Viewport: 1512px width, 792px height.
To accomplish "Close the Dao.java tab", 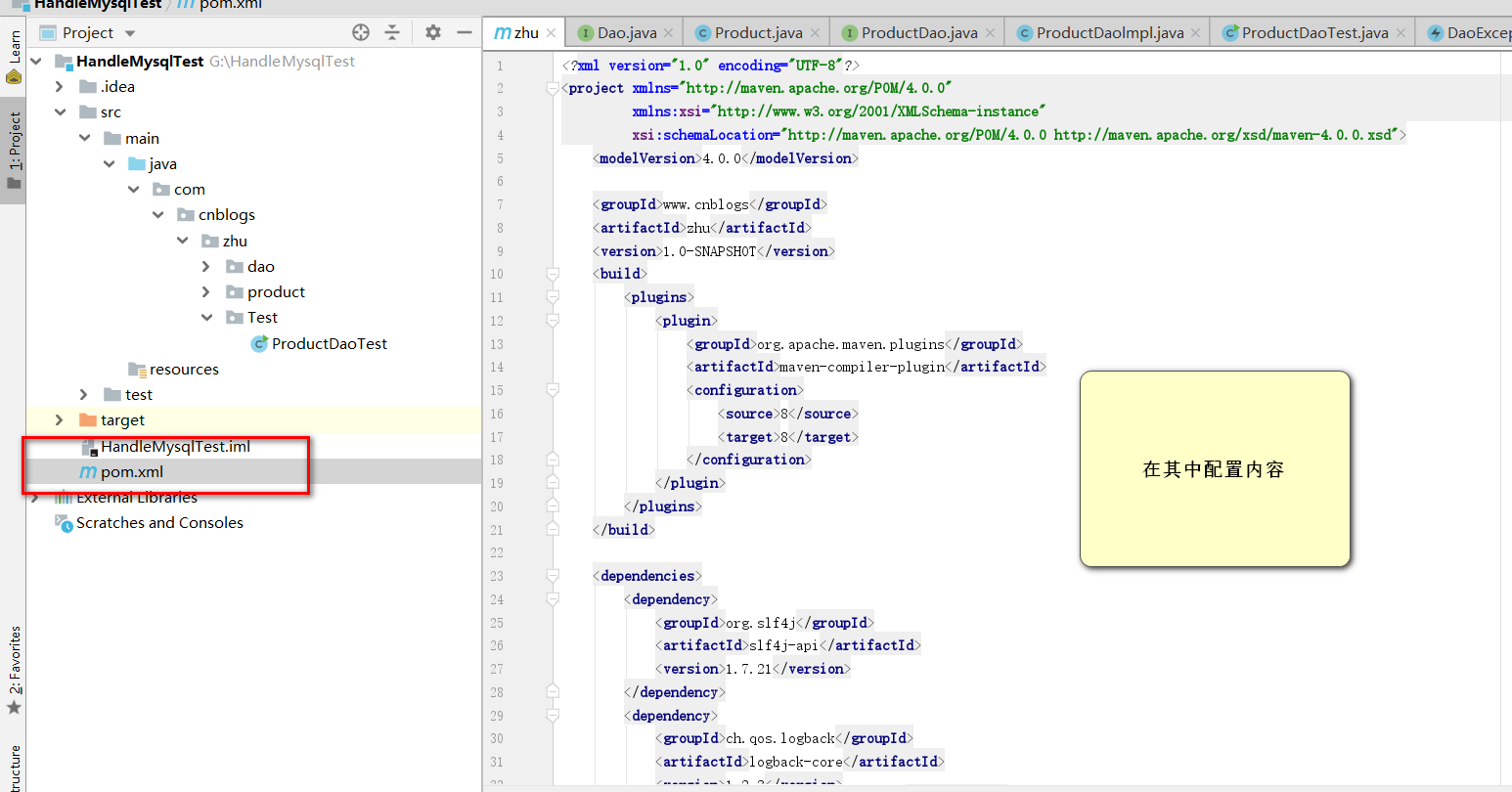I will (x=669, y=33).
